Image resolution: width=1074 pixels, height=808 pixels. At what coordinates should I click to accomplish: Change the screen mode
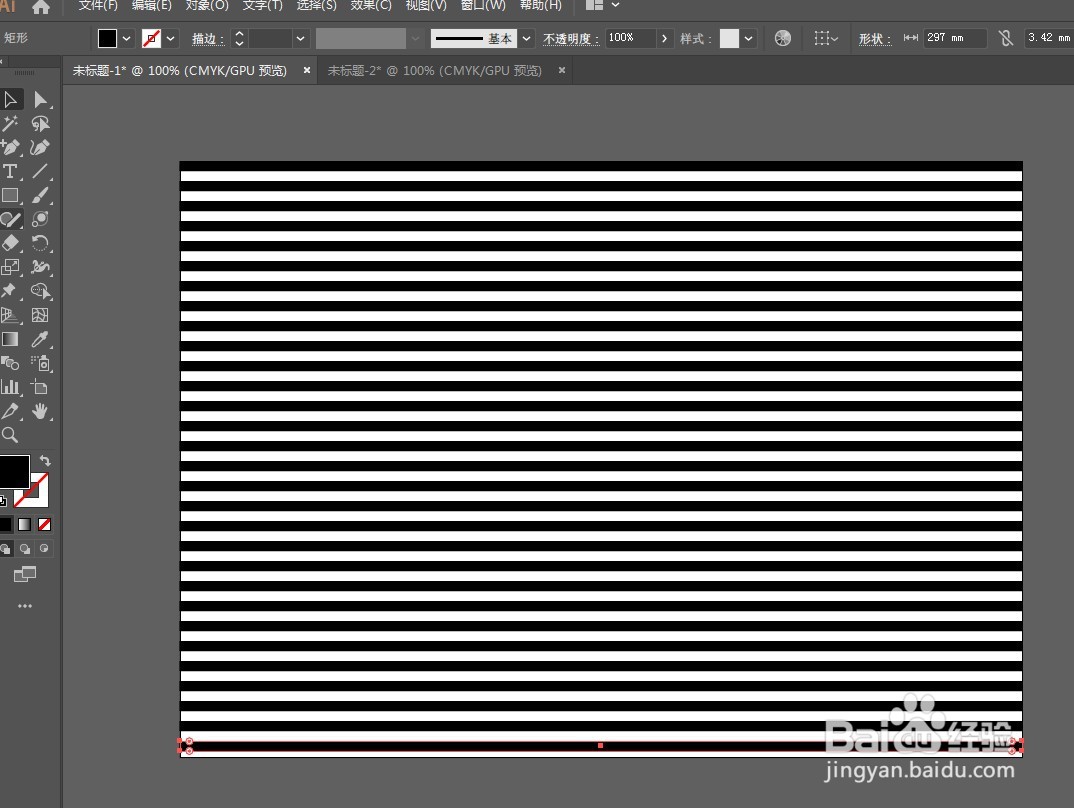tap(25, 575)
